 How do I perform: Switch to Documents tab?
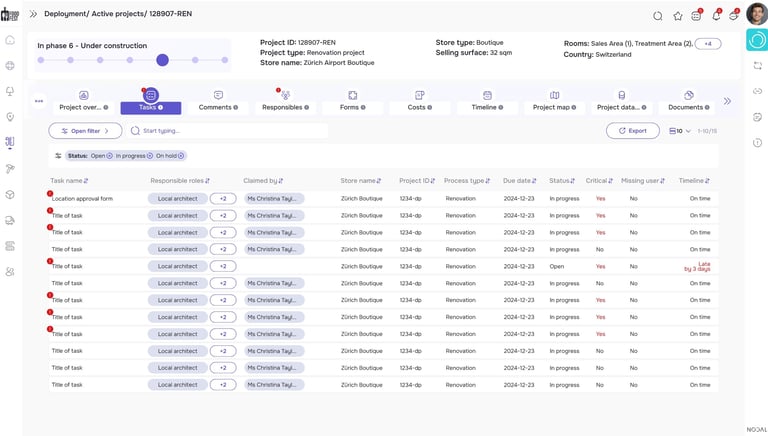pyautogui.click(x=689, y=101)
